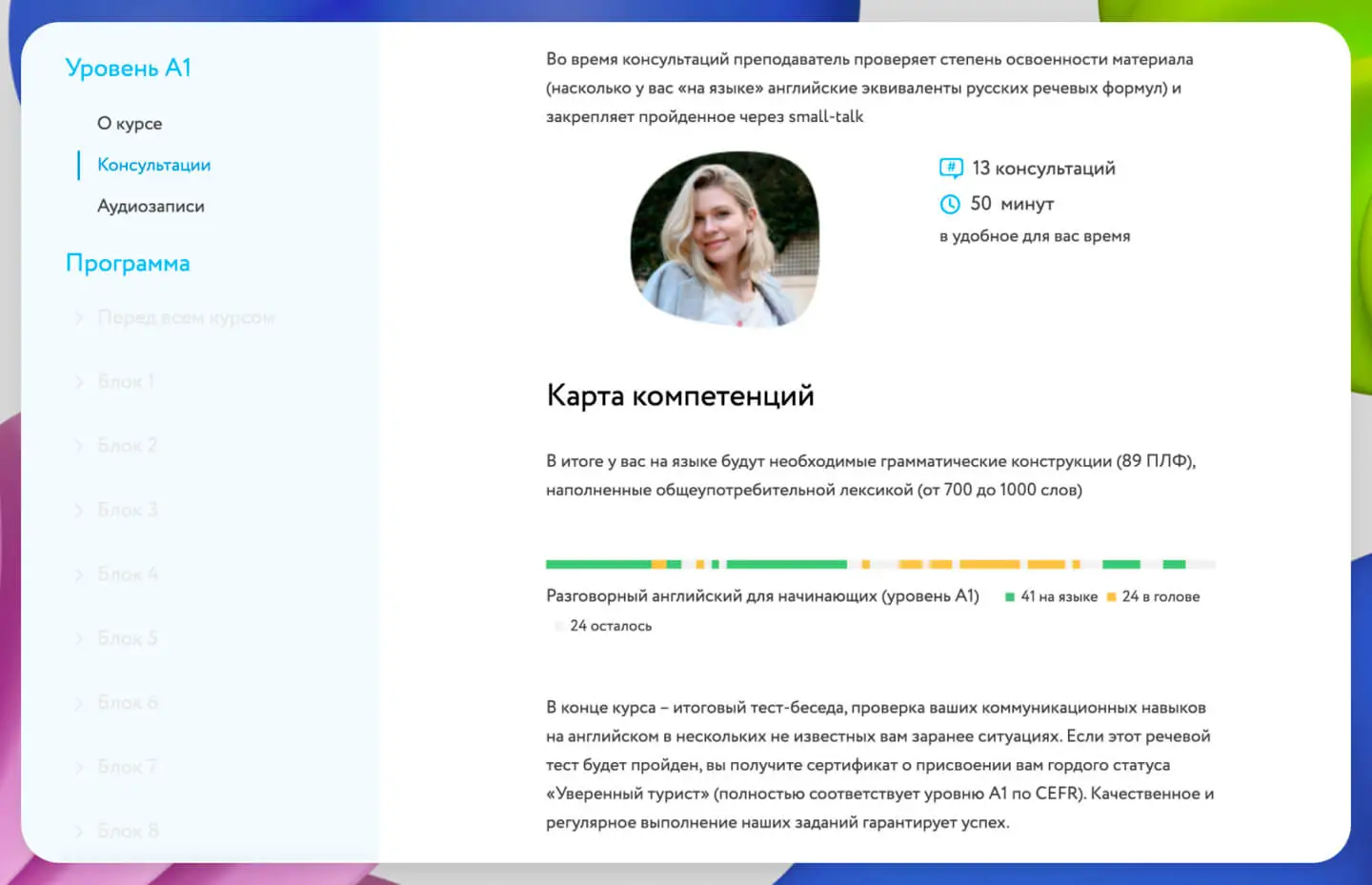Select Консультации in the sidebar

153,165
